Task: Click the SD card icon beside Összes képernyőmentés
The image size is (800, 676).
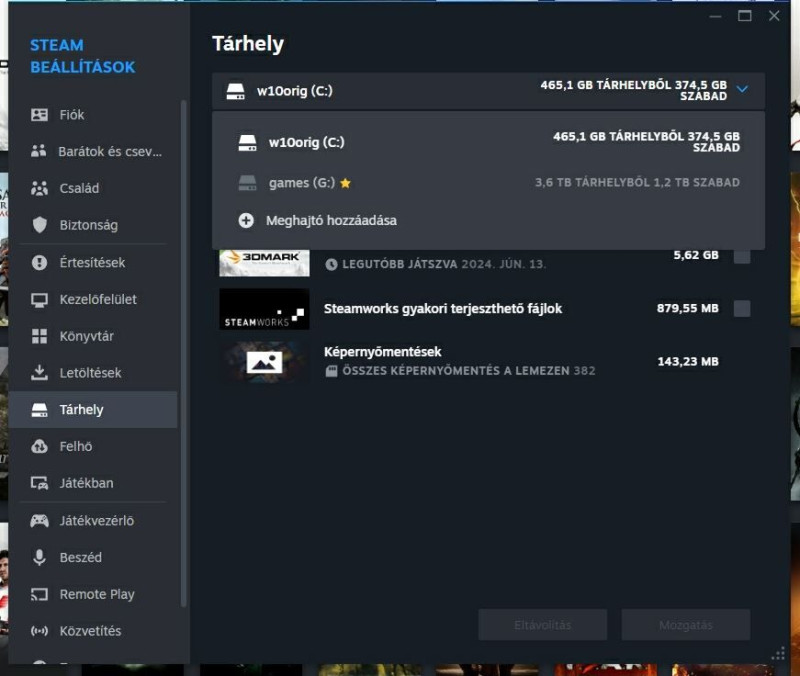Action: tap(332, 371)
